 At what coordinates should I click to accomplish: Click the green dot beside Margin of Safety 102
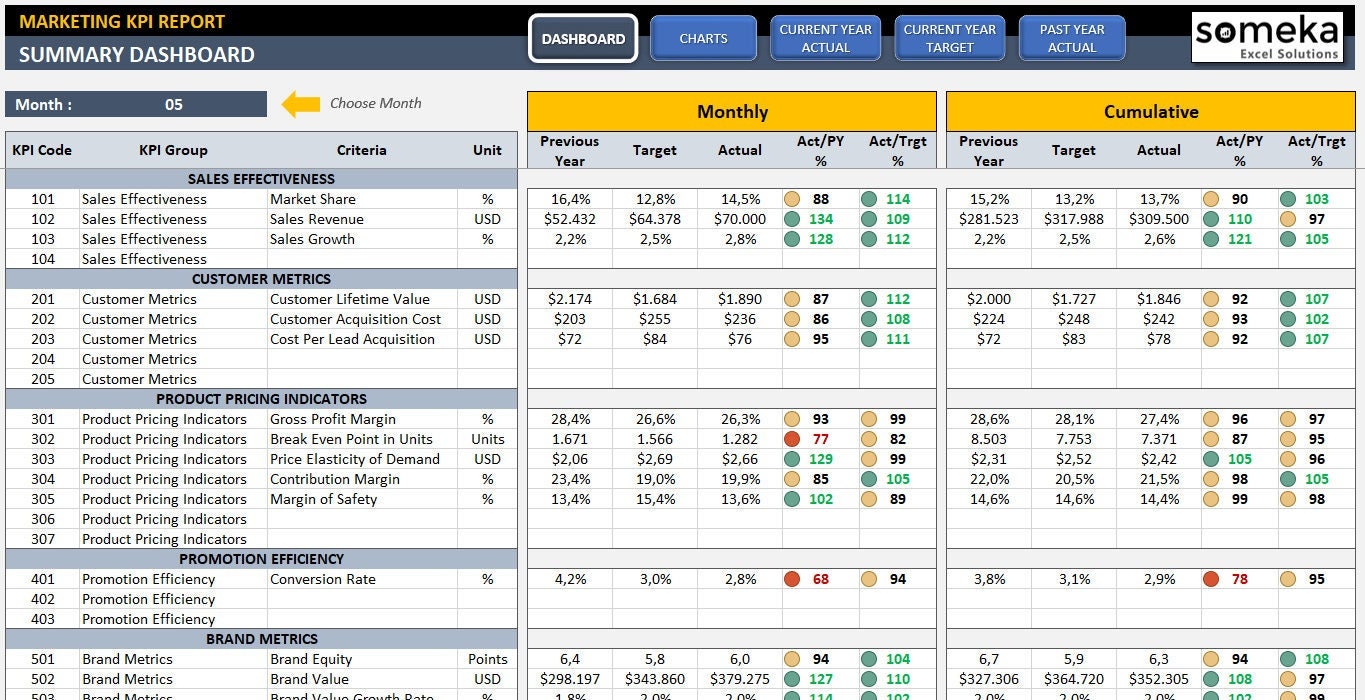tap(791, 499)
